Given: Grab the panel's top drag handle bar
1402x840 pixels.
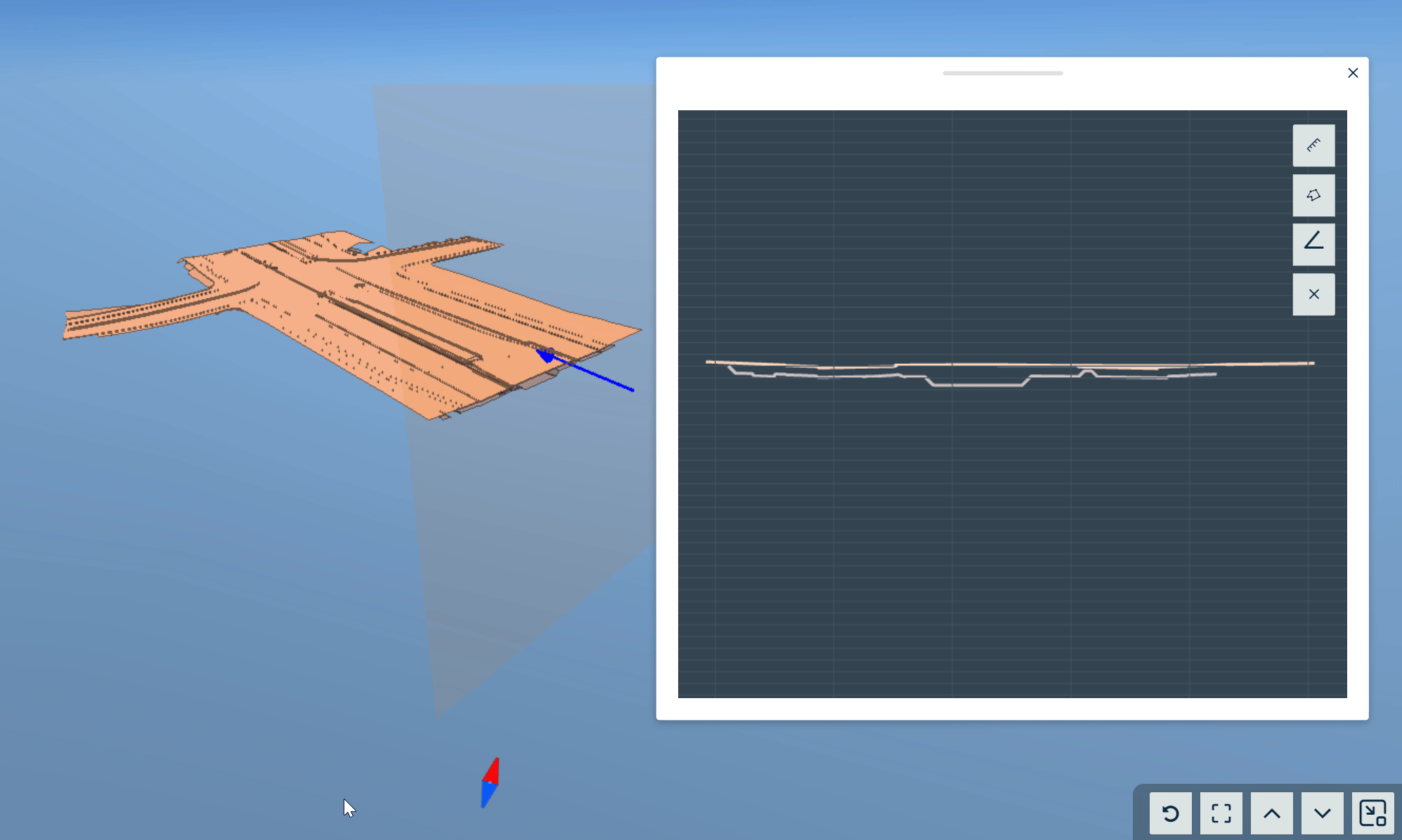Looking at the screenshot, I should [x=1002, y=73].
